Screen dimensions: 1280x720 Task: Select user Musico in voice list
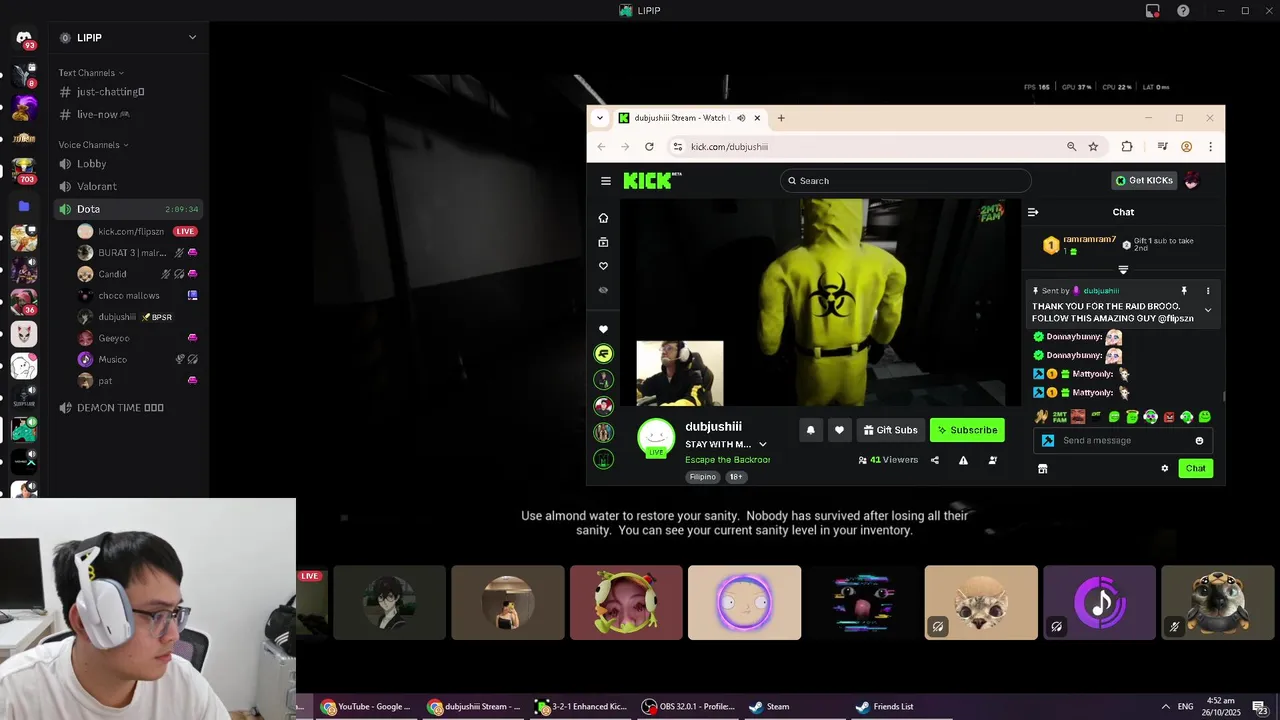pyautogui.click(x=137, y=359)
